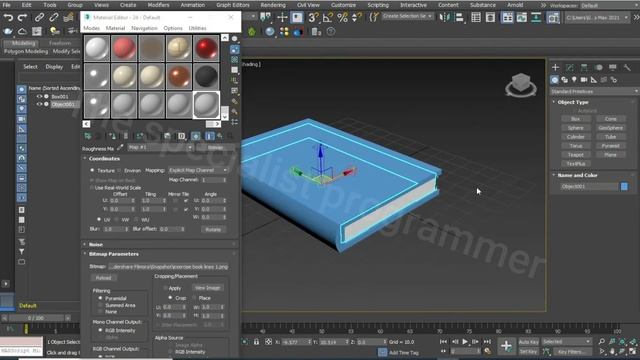
Task: Click the Redo arrow in main toolbar
Action: (x=22, y=17)
